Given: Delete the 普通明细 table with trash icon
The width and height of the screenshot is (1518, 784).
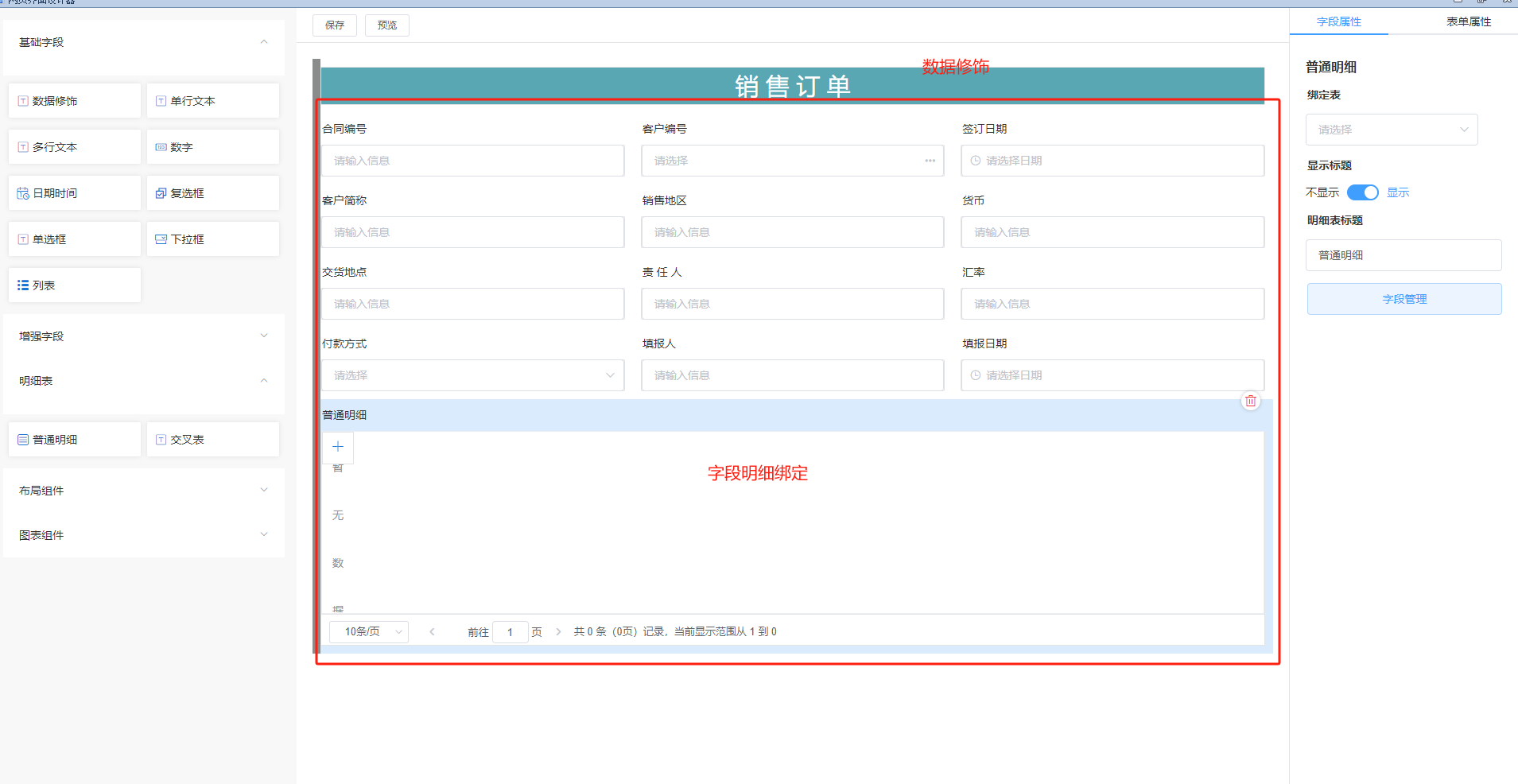Looking at the screenshot, I should tap(1250, 401).
